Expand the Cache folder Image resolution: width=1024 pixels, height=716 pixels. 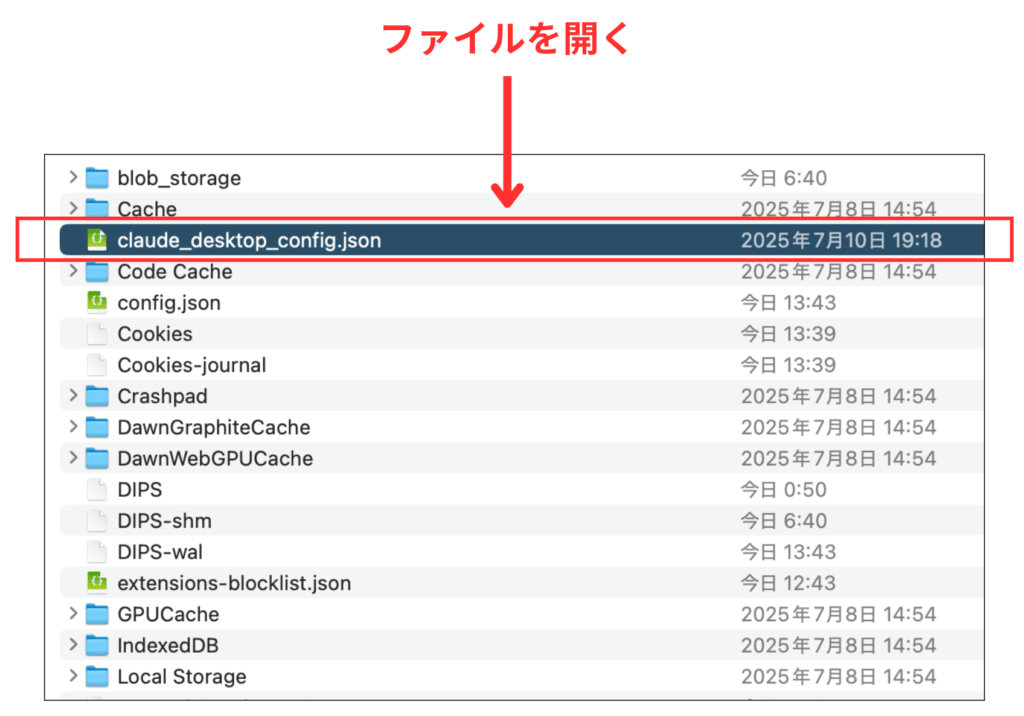click(73, 209)
